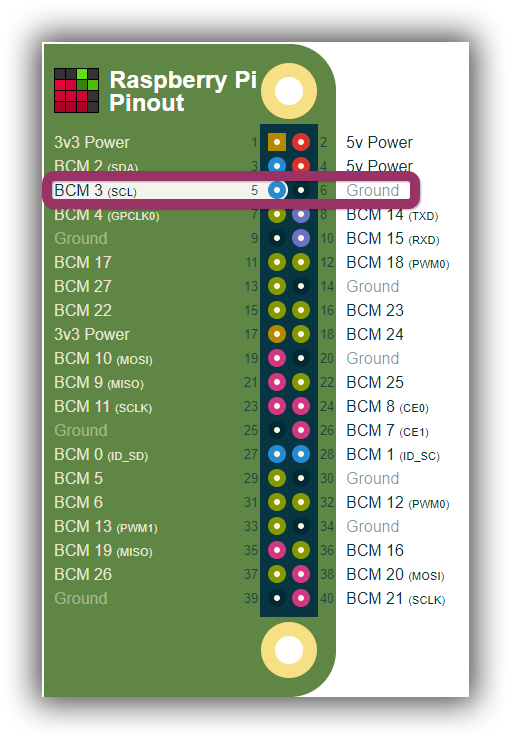Click the red pin 2 circle
Screen dimensions: 511x739
coord(301,142)
